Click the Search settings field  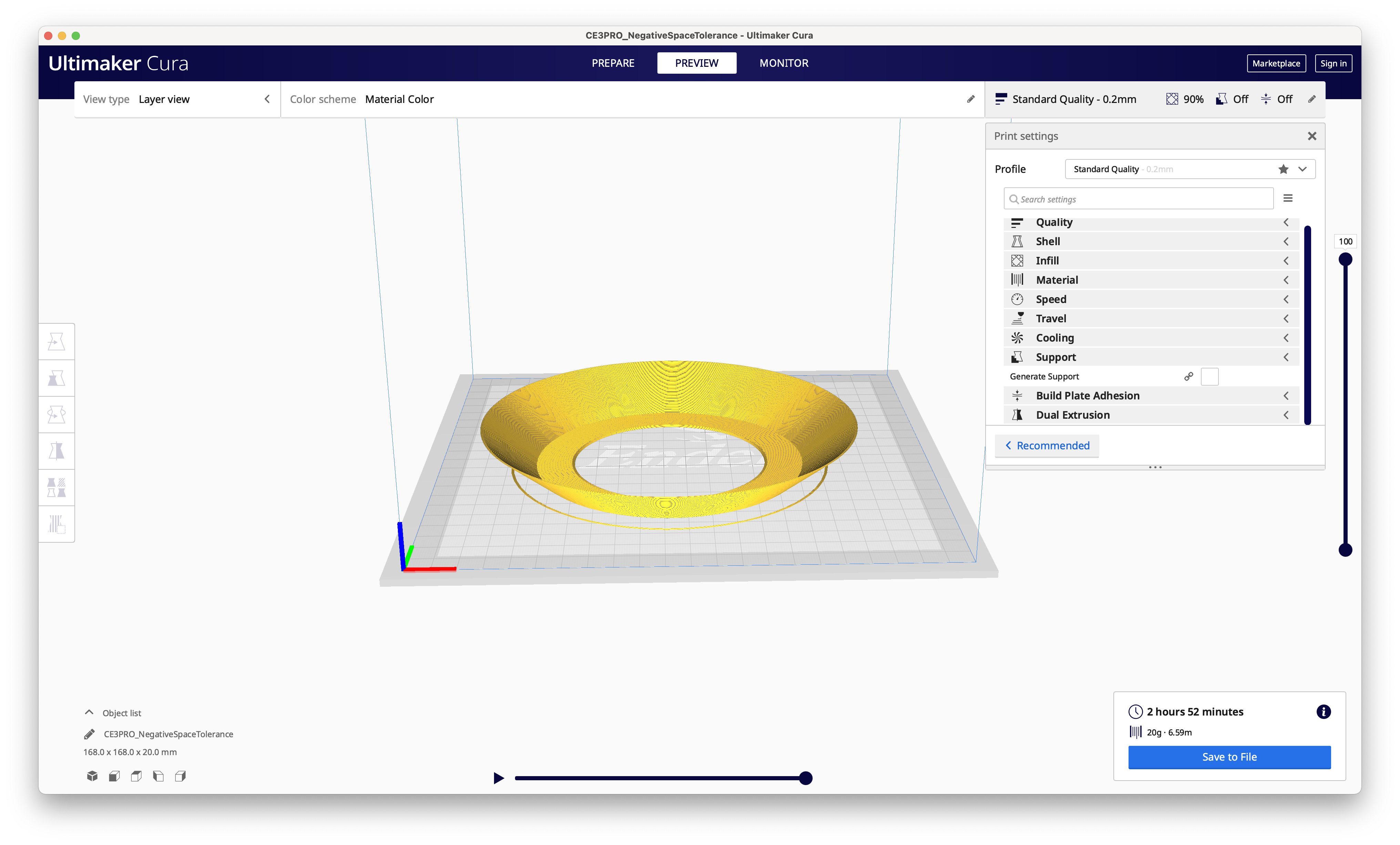click(1139, 199)
